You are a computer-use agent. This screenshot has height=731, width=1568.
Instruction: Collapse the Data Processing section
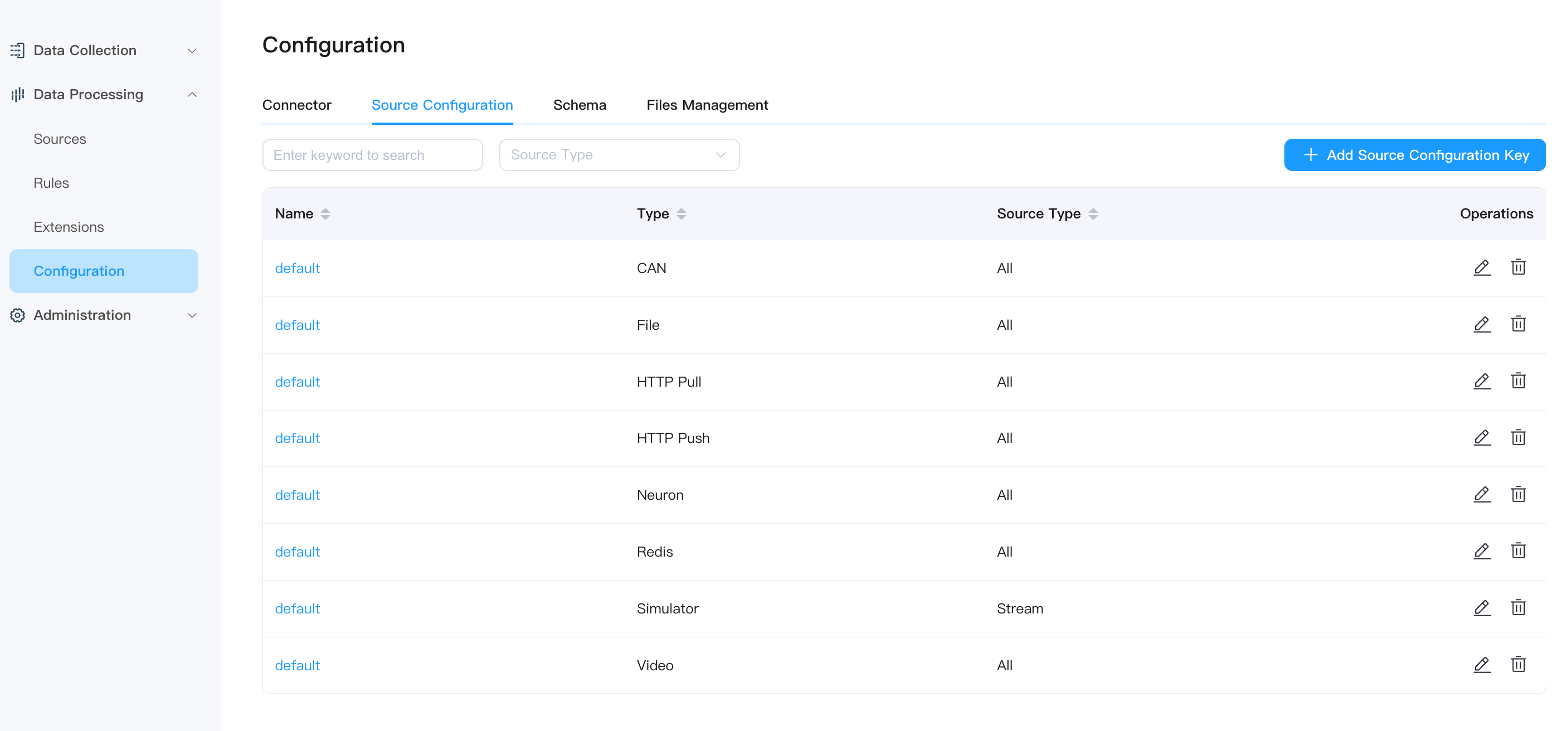(192, 94)
